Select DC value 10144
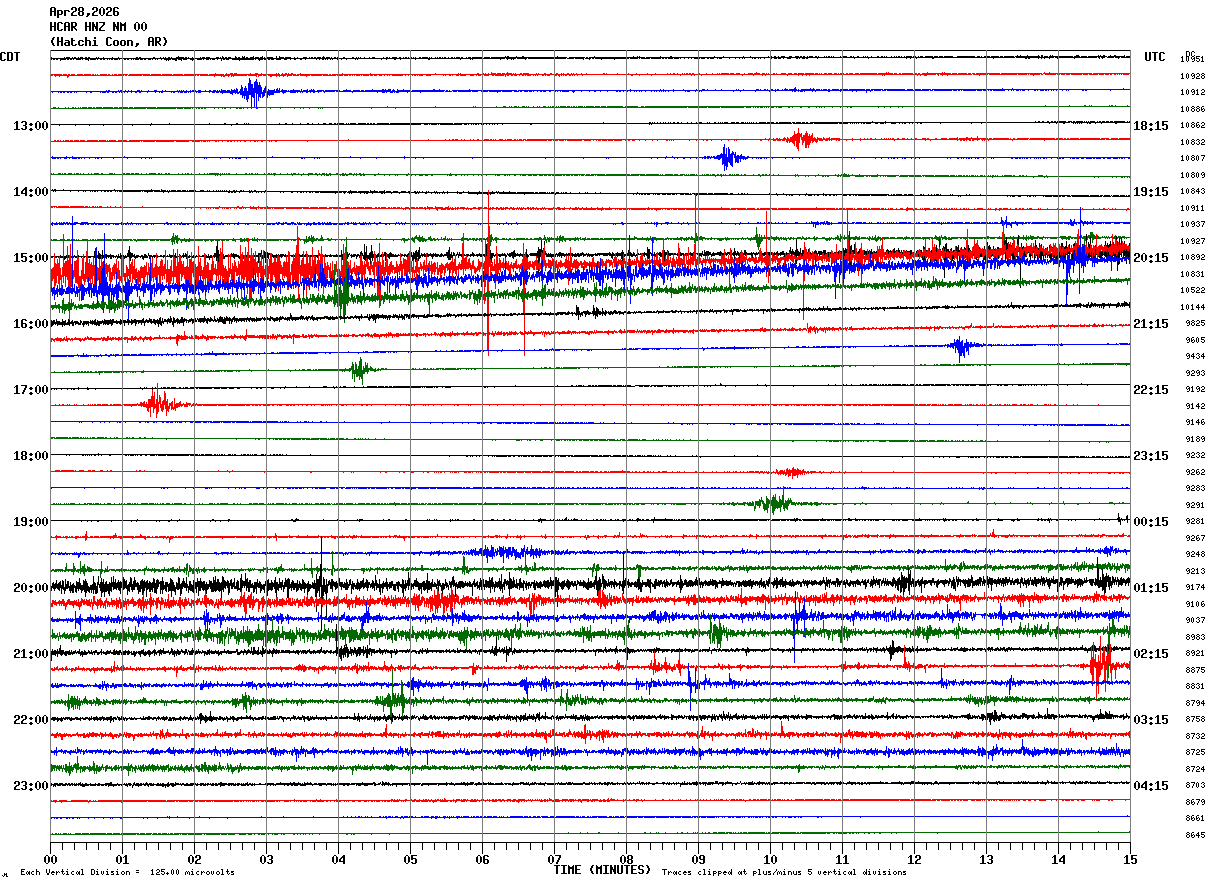Viewport: 1210px width, 886px height. pyautogui.click(x=1192, y=307)
